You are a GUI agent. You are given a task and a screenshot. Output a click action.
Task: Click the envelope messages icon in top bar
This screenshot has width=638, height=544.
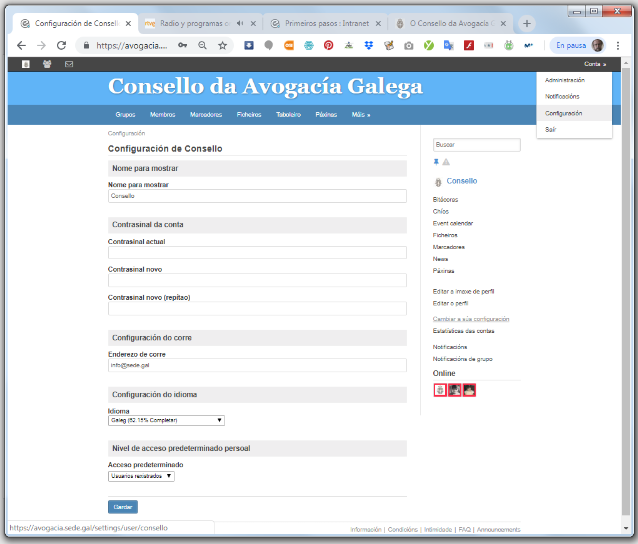click(69, 64)
